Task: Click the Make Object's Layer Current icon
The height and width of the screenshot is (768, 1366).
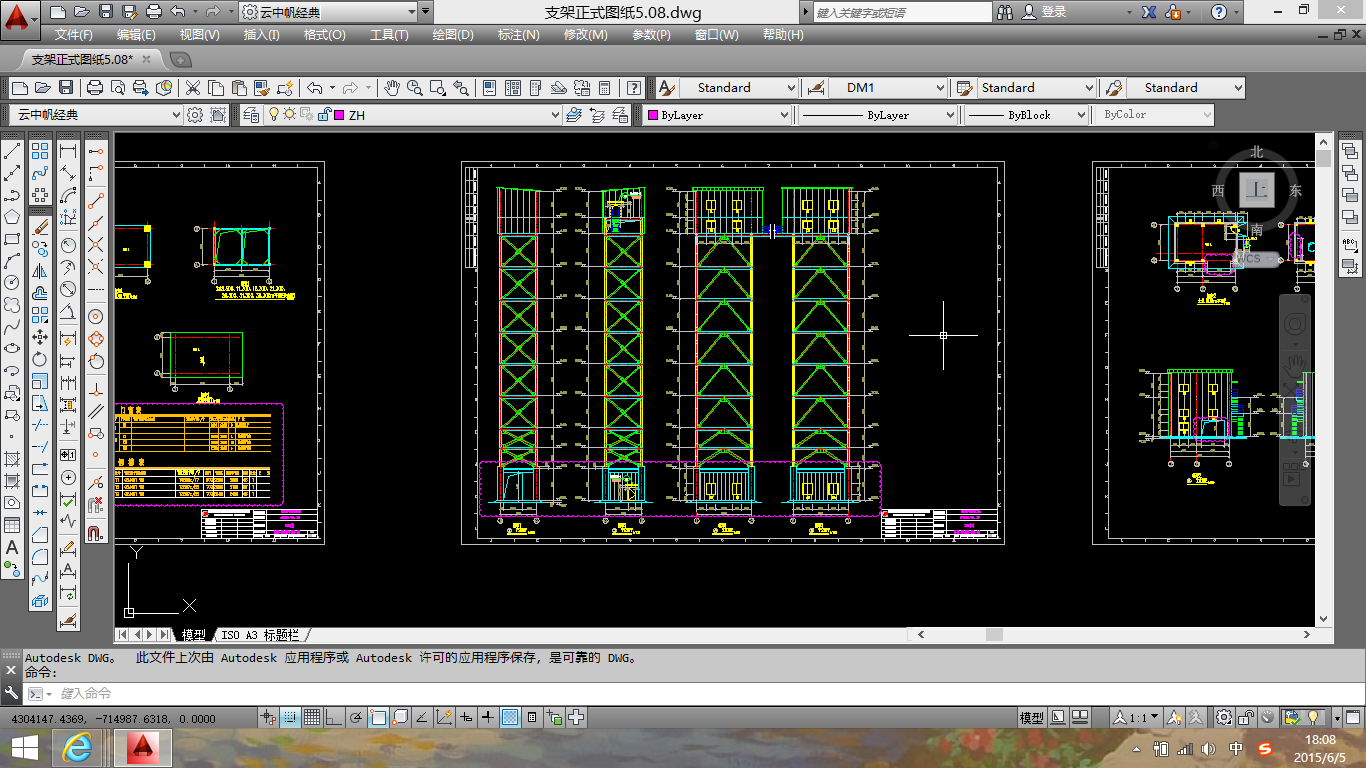Action: 574,115
